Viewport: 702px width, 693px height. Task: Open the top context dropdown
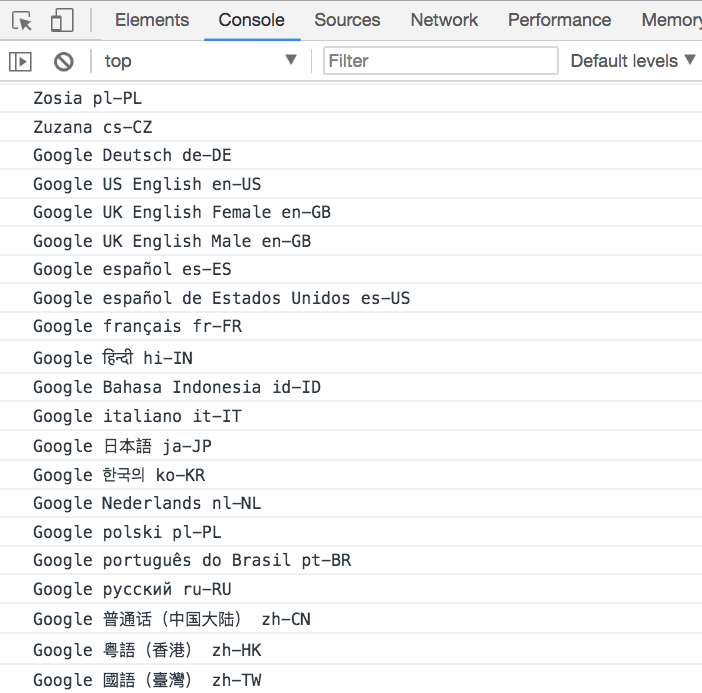tap(200, 61)
